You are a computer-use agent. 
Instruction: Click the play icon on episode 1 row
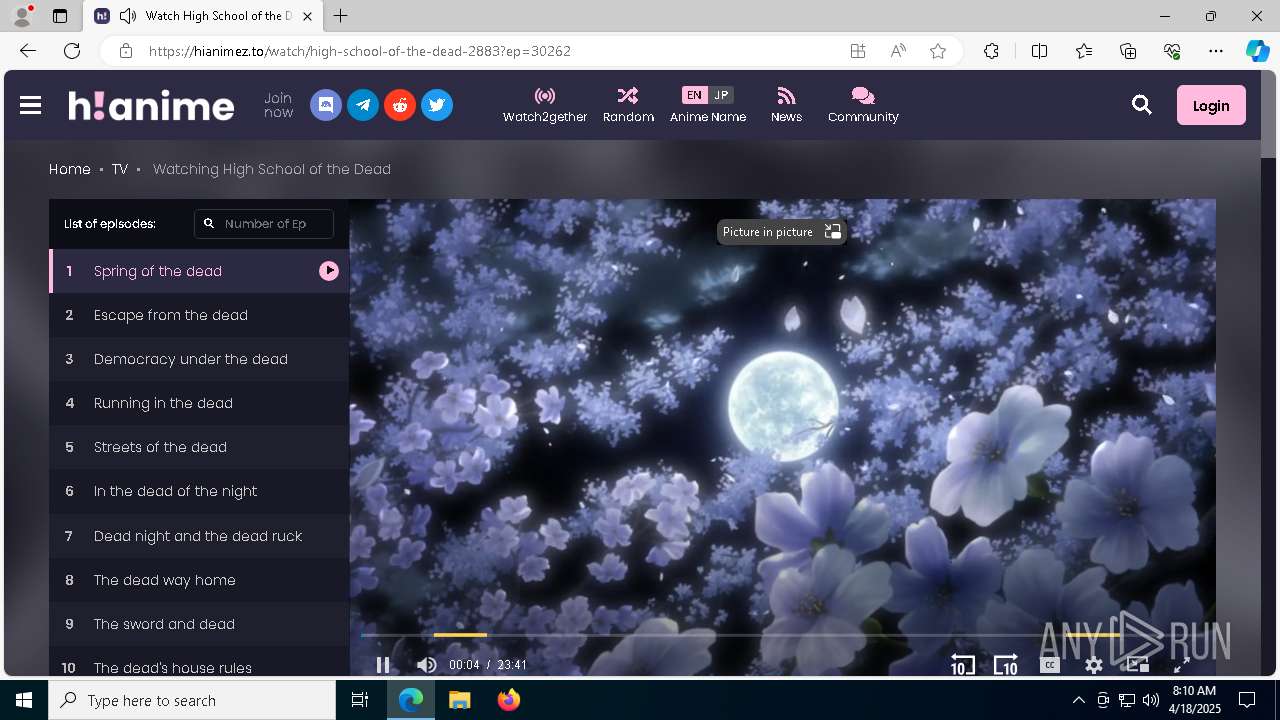(x=329, y=271)
